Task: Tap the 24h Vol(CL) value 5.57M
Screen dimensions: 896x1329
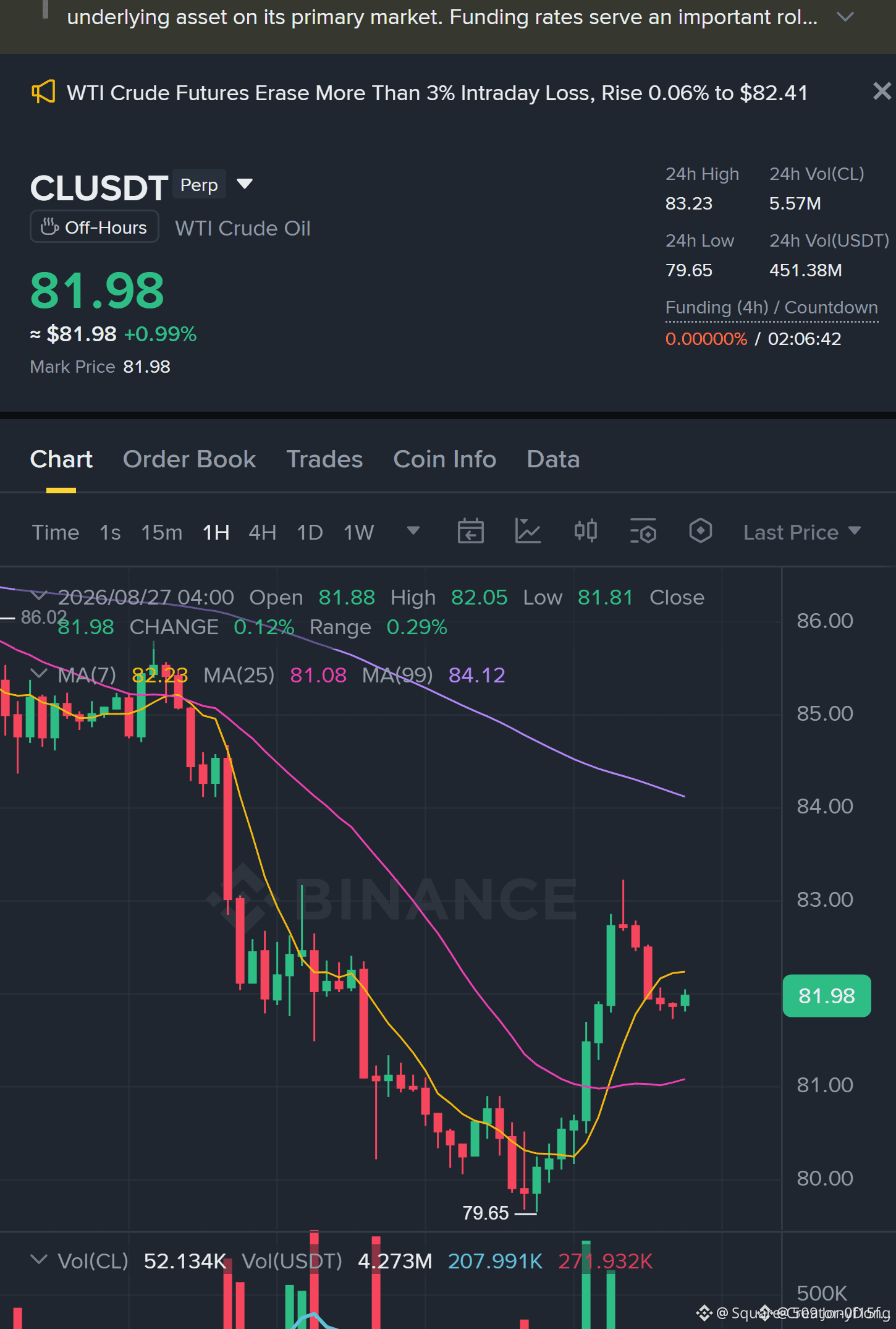Action: click(x=795, y=203)
